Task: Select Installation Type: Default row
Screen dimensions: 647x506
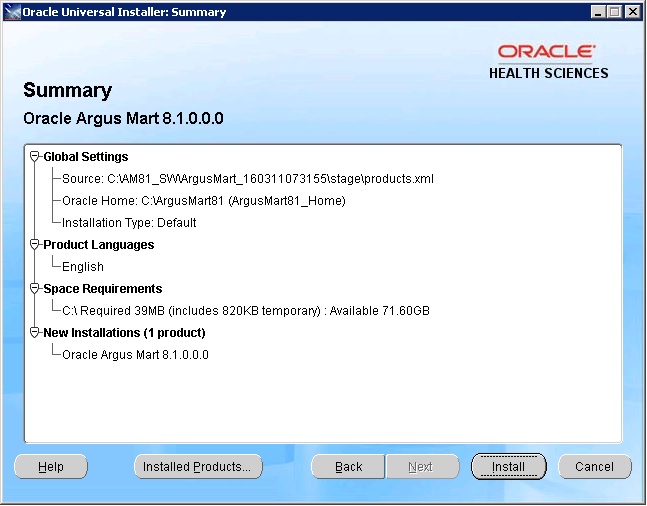Action: coord(129,223)
